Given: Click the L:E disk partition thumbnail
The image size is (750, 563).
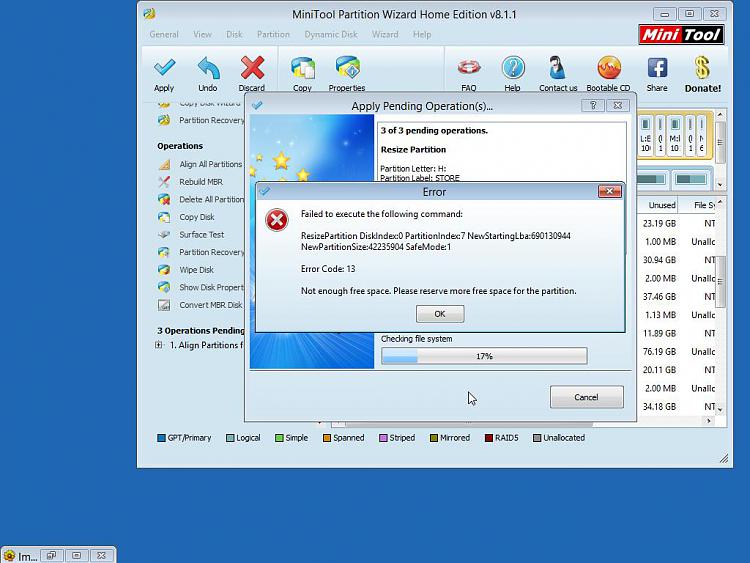Looking at the screenshot, I should [645, 135].
